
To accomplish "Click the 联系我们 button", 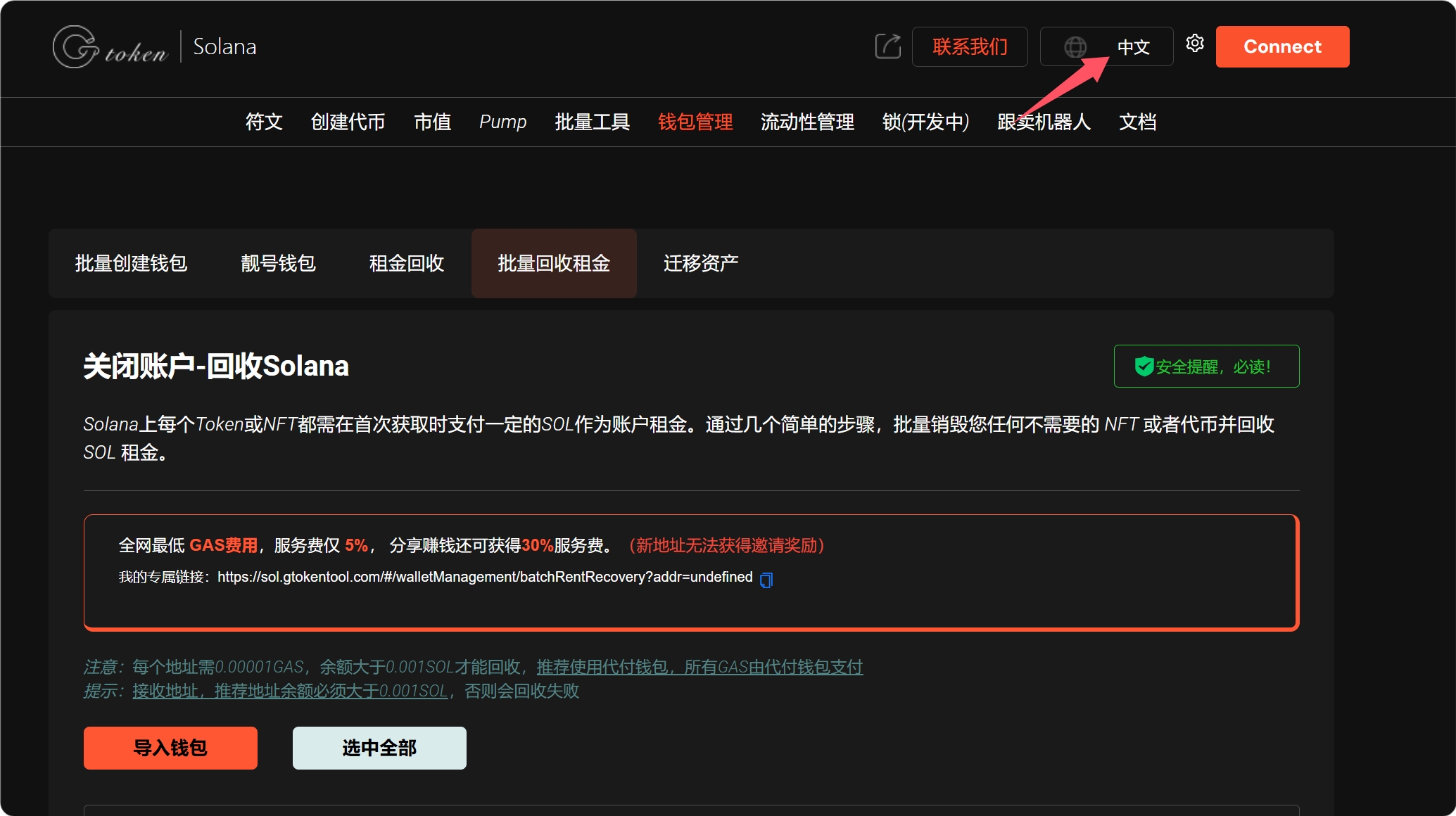I will click(x=970, y=47).
